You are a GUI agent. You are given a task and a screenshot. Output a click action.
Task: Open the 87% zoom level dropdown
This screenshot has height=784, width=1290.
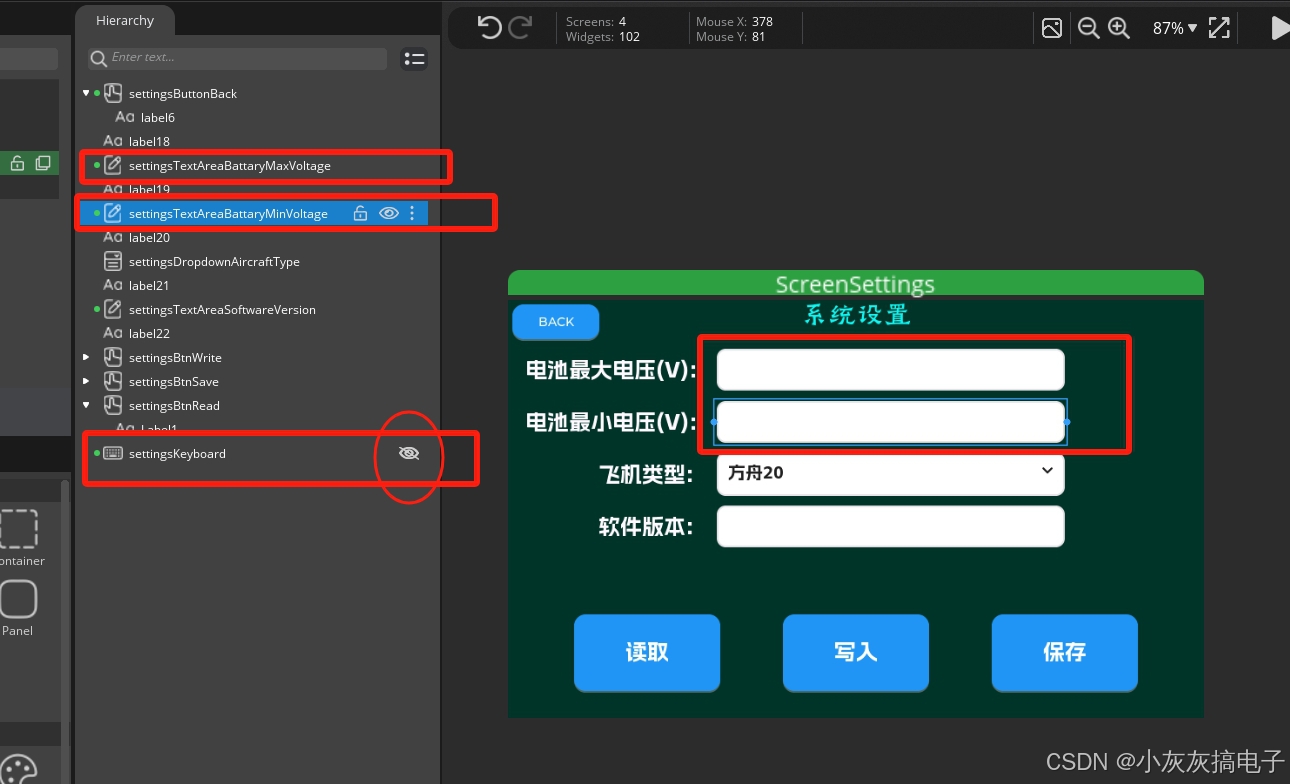[1173, 28]
